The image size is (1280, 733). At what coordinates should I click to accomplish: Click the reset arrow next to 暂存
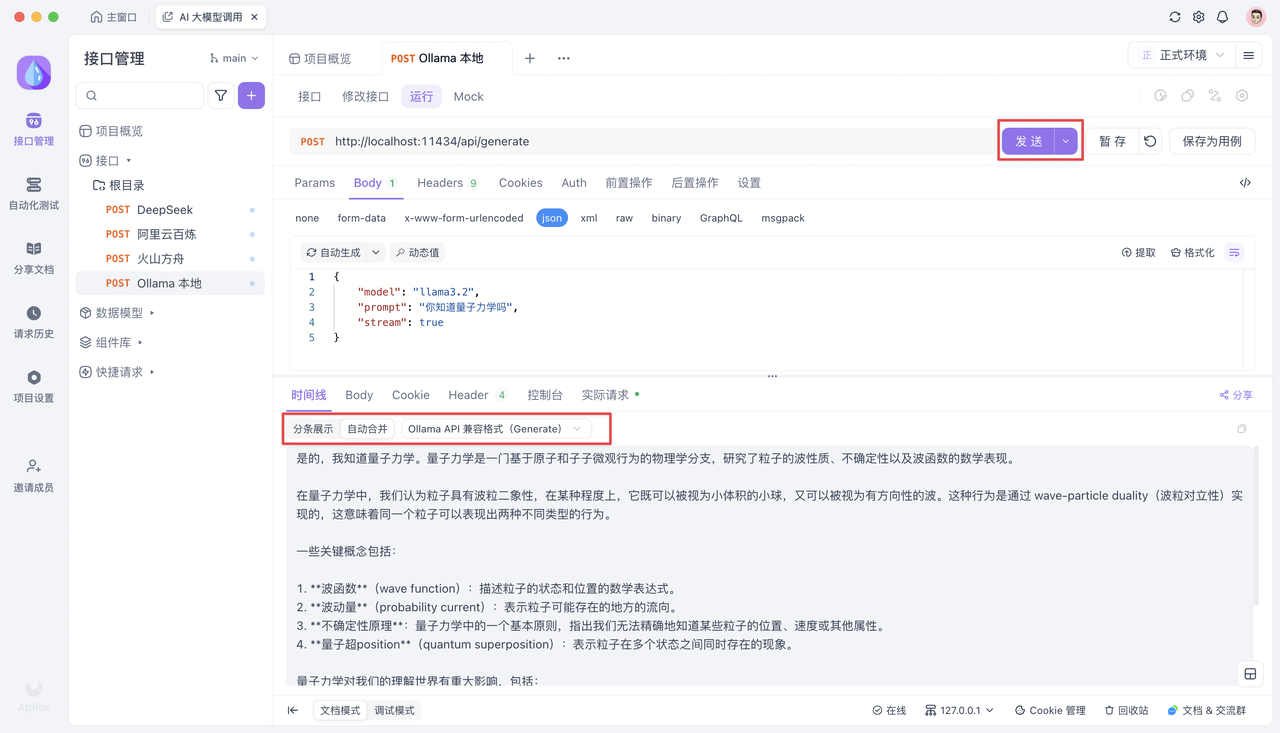click(1150, 141)
